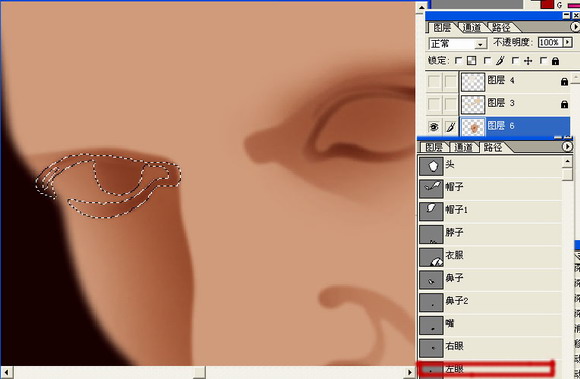
Task: Hide 图层 6 using the eye icon
Action: [x=434, y=127]
